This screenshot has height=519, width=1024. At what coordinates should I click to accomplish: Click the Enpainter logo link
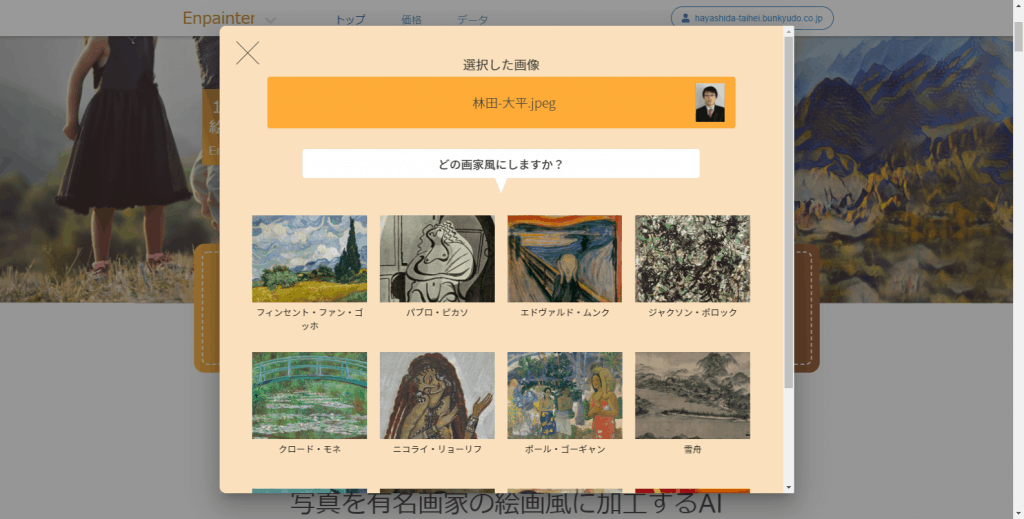(x=219, y=18)
